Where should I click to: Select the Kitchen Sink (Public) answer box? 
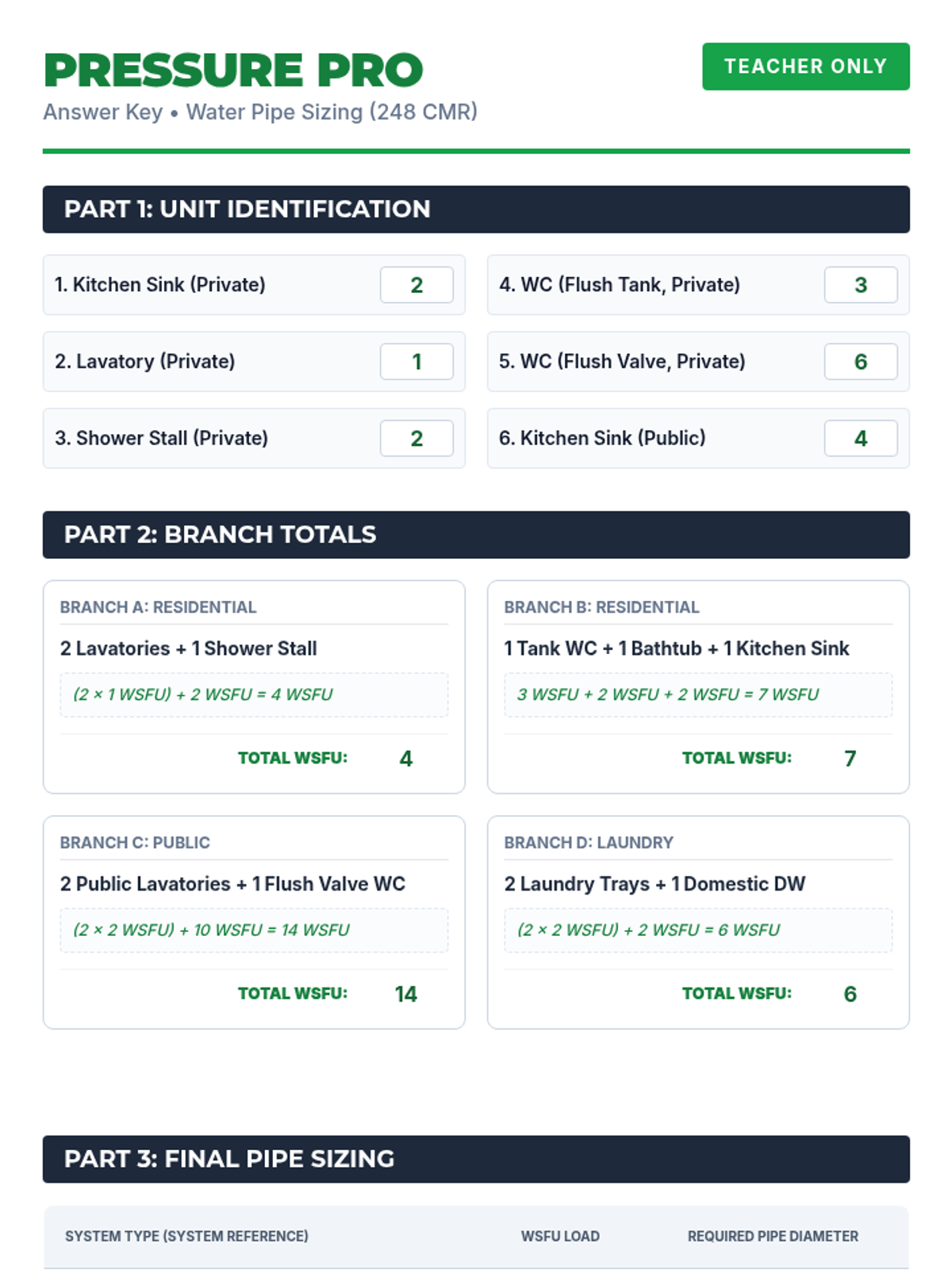[861, 438]
